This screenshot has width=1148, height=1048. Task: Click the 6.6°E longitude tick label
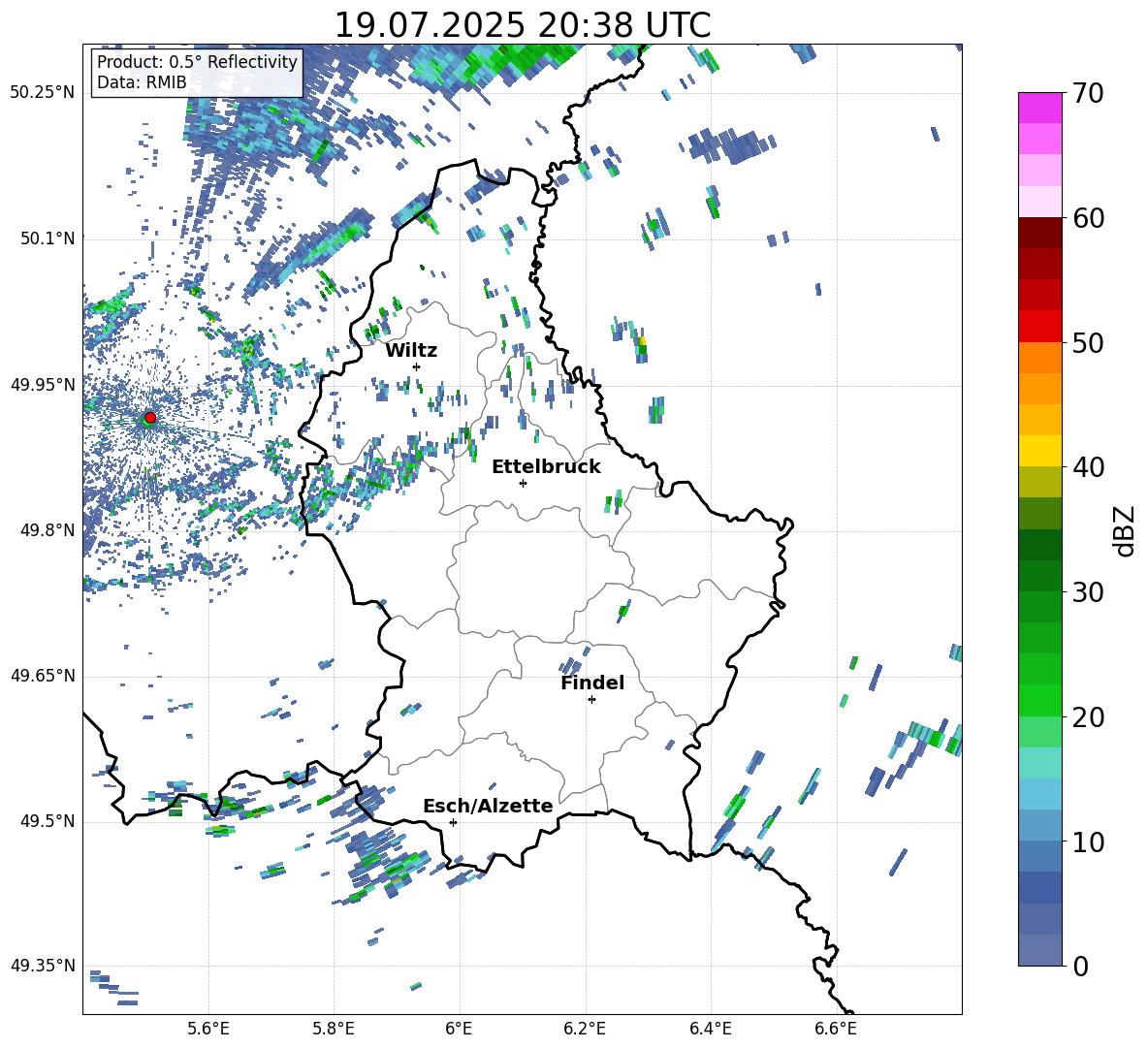pos(836,1029)
